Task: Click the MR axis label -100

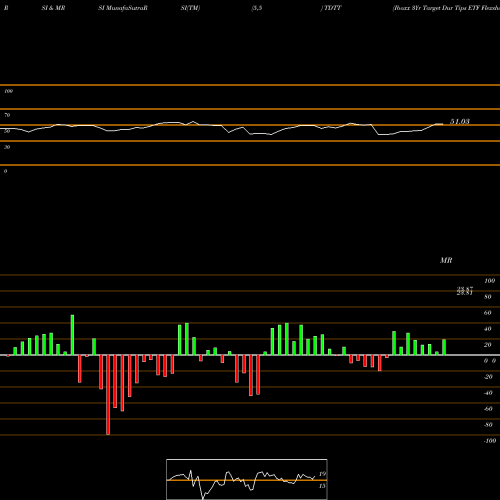Action: point(490,441)
